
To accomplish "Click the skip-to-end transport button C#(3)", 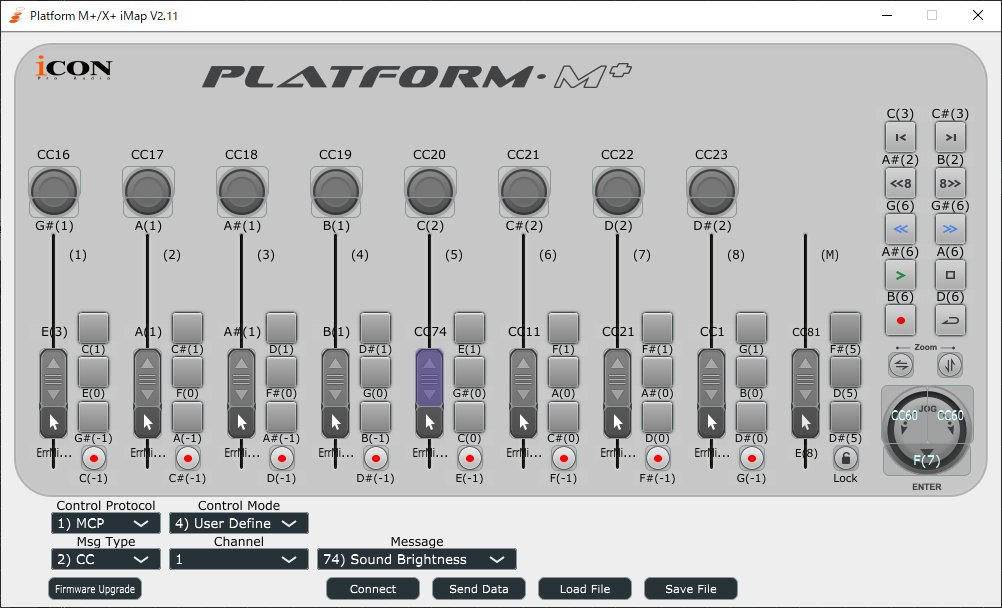I will pos(950,137).
